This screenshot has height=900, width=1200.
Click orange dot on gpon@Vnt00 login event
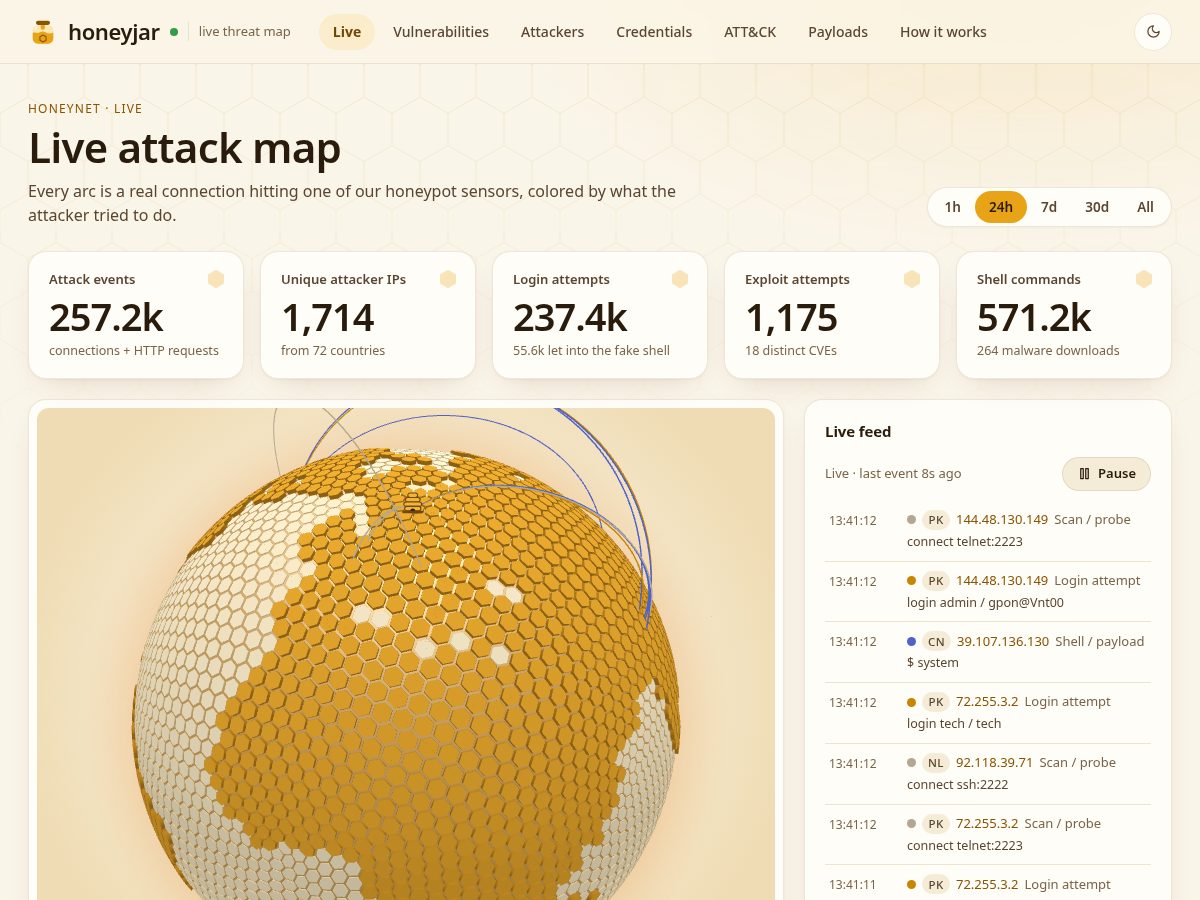coord(911,580)
